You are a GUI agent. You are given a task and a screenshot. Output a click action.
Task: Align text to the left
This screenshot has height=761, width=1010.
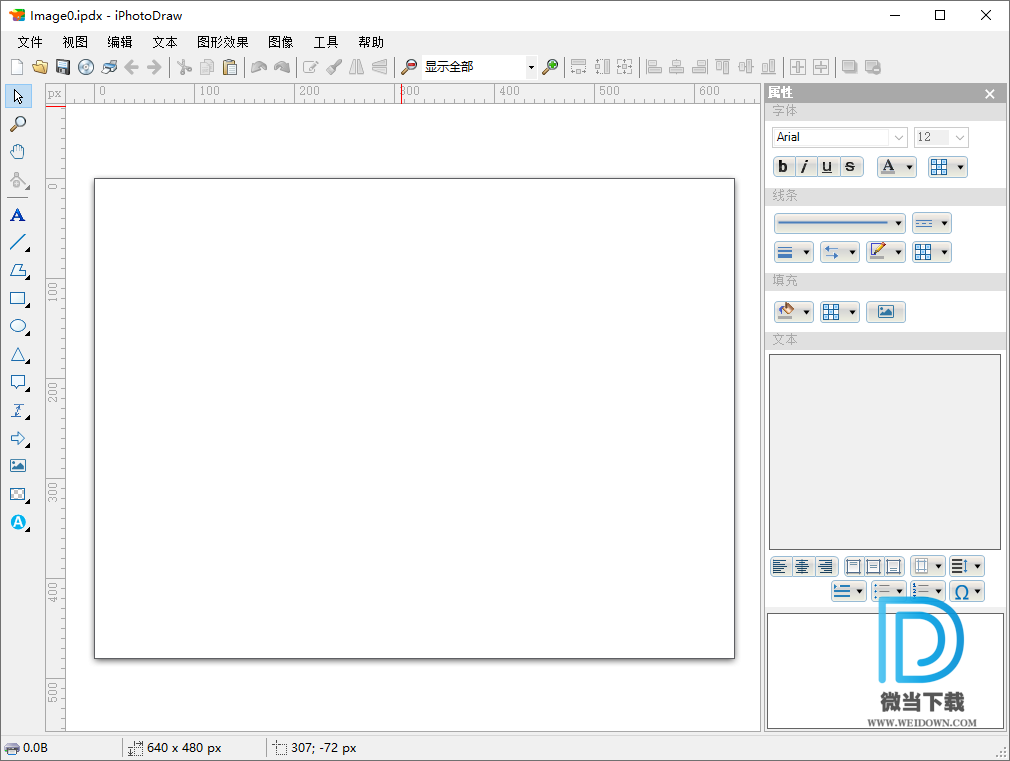781,566
